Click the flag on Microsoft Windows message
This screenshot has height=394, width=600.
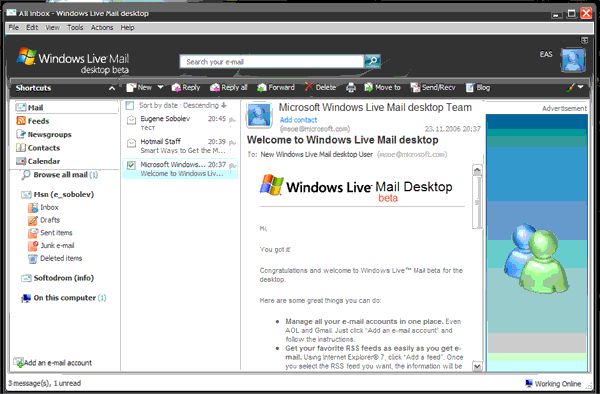232,166
